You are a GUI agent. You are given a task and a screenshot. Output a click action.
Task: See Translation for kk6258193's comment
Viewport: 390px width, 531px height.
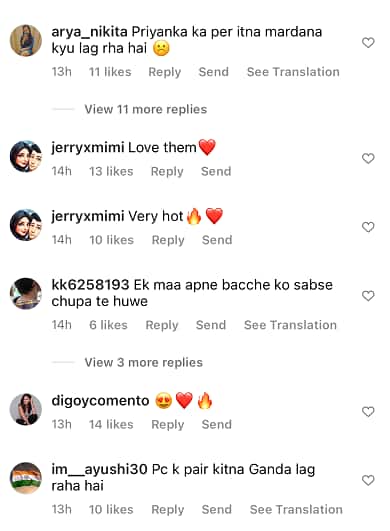click(290, 325)
